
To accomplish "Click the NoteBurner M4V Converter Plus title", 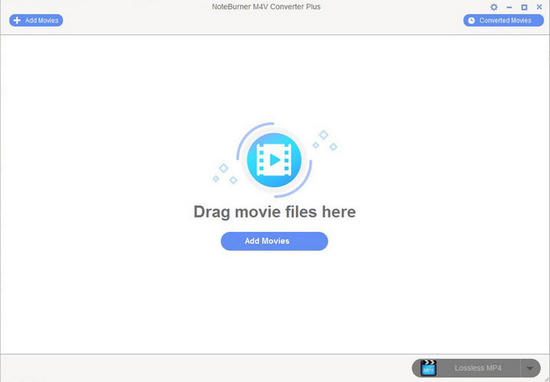I will pos(266,7).
